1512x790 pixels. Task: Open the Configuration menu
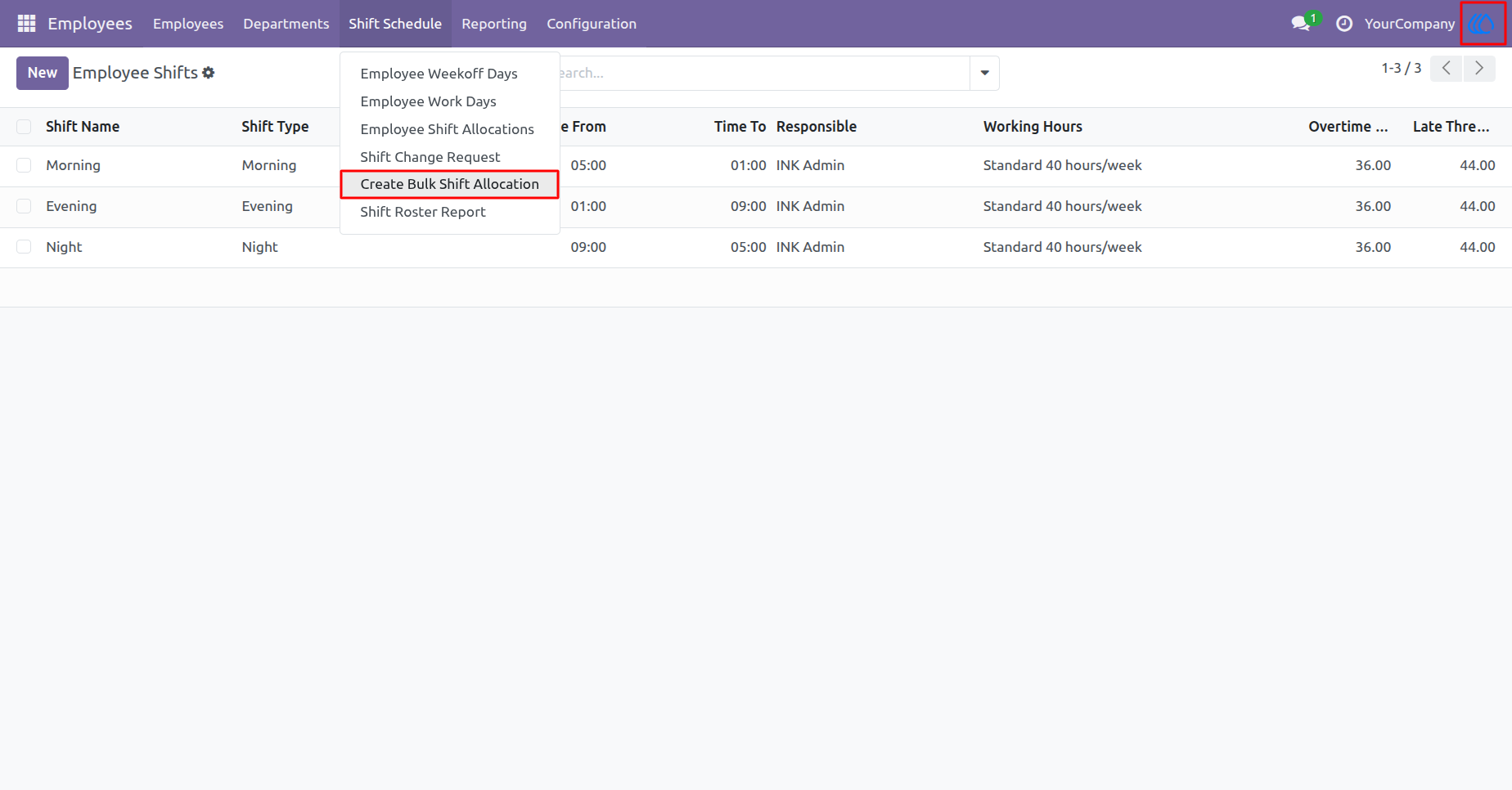click(592, 24)
